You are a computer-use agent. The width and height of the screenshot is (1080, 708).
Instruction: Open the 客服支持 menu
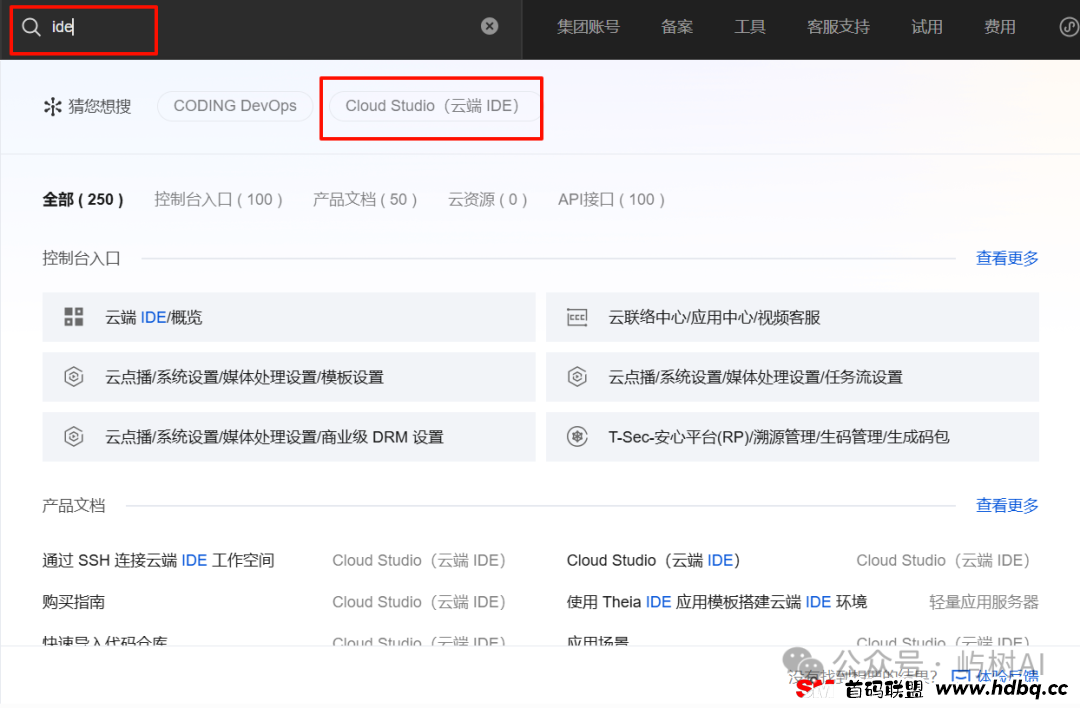pos(838,27)
